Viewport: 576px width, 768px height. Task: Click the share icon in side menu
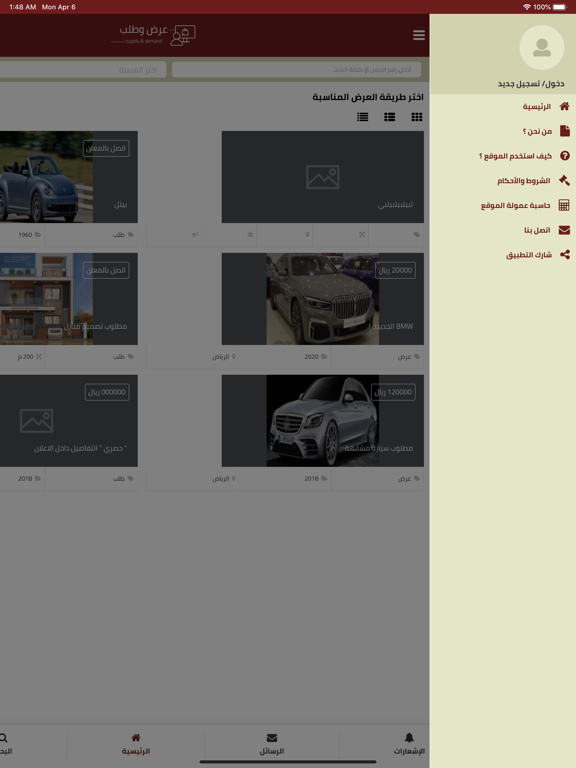click(x=565, y=255)
